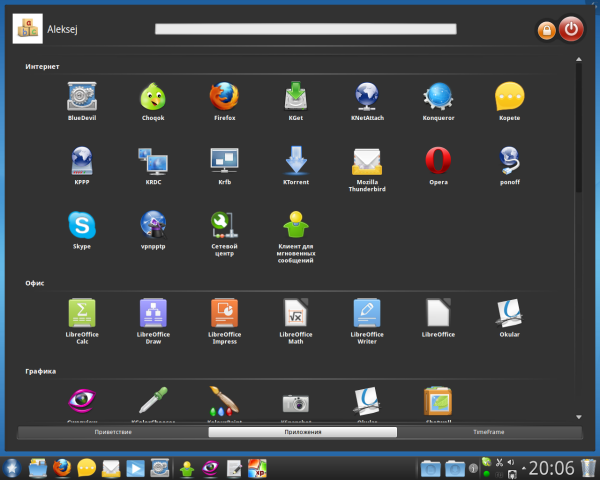
Task: Start Krfb desktop sharing
Action: (224, 165)
